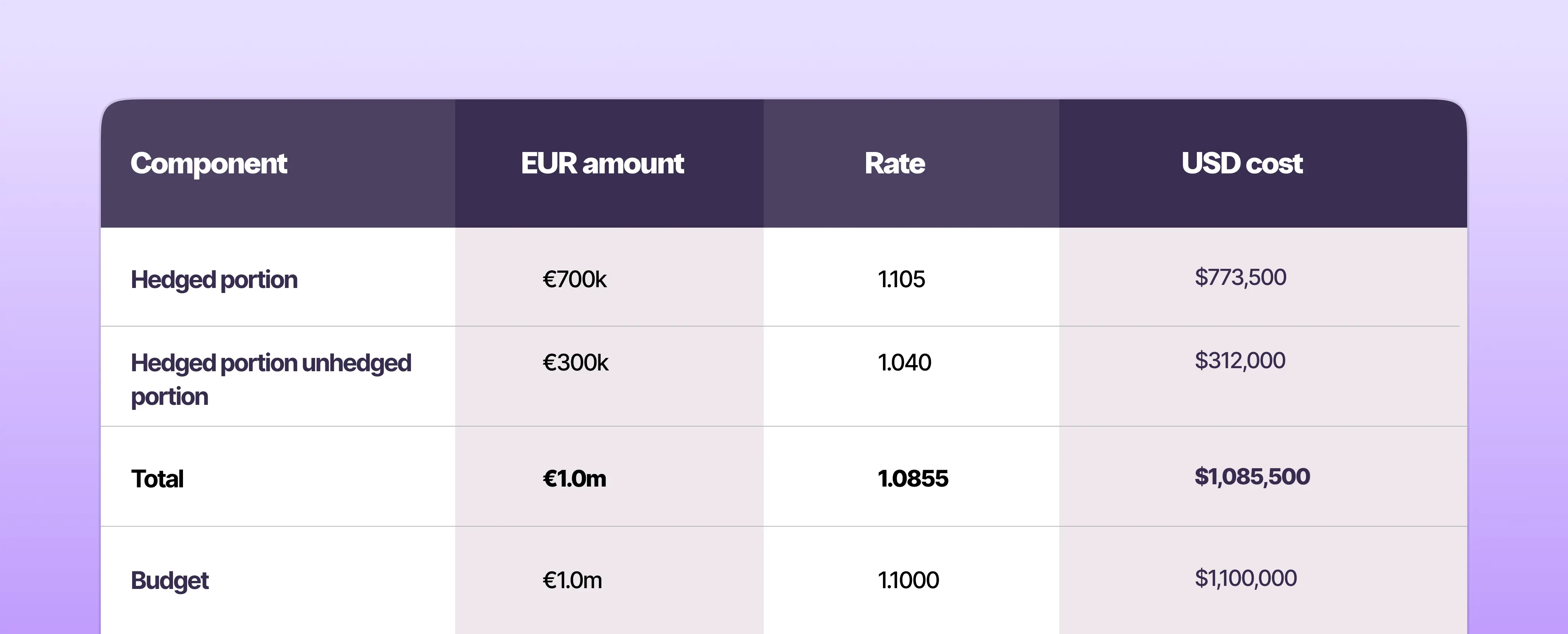Select the Hedged portion row label
Image resolution: width=1568 pixels, height=634 pixels.
pos(213,280)
